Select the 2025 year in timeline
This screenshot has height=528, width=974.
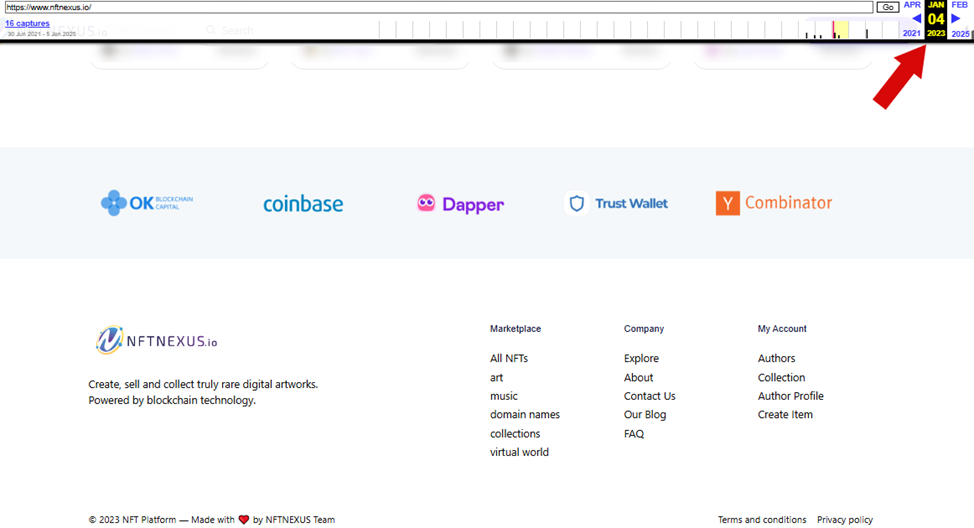(x=960, y=34)
